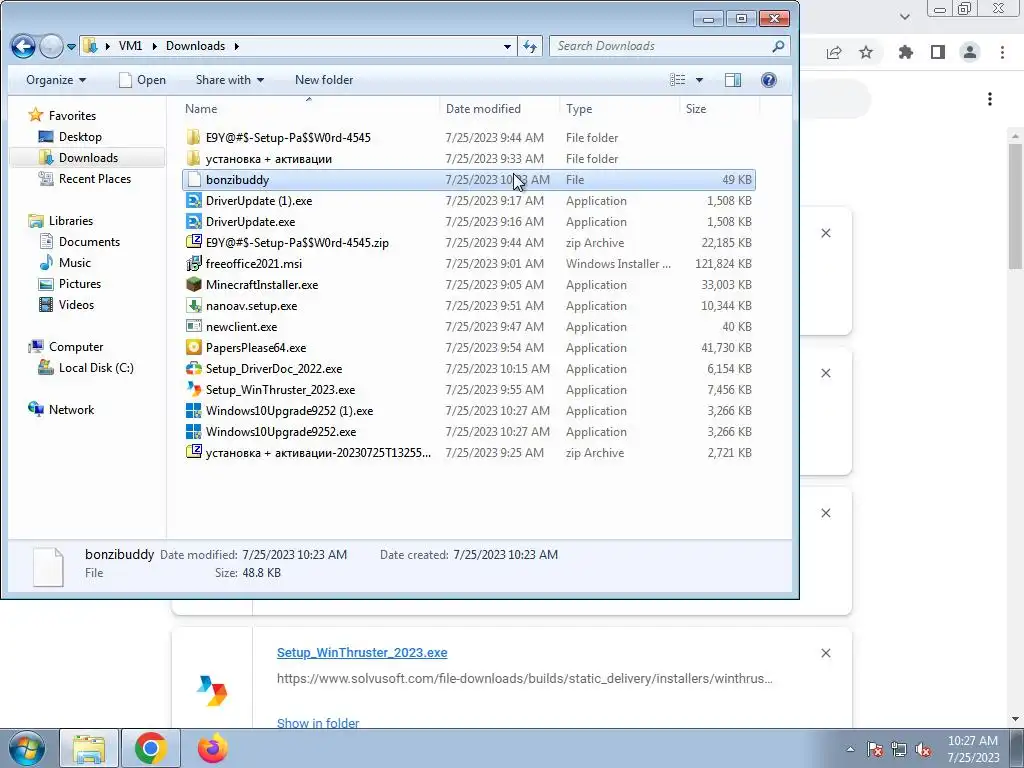Bookmark page with Chrome star icon
Viewport: 1024px width, 768px height.
(x=866, y=53)
